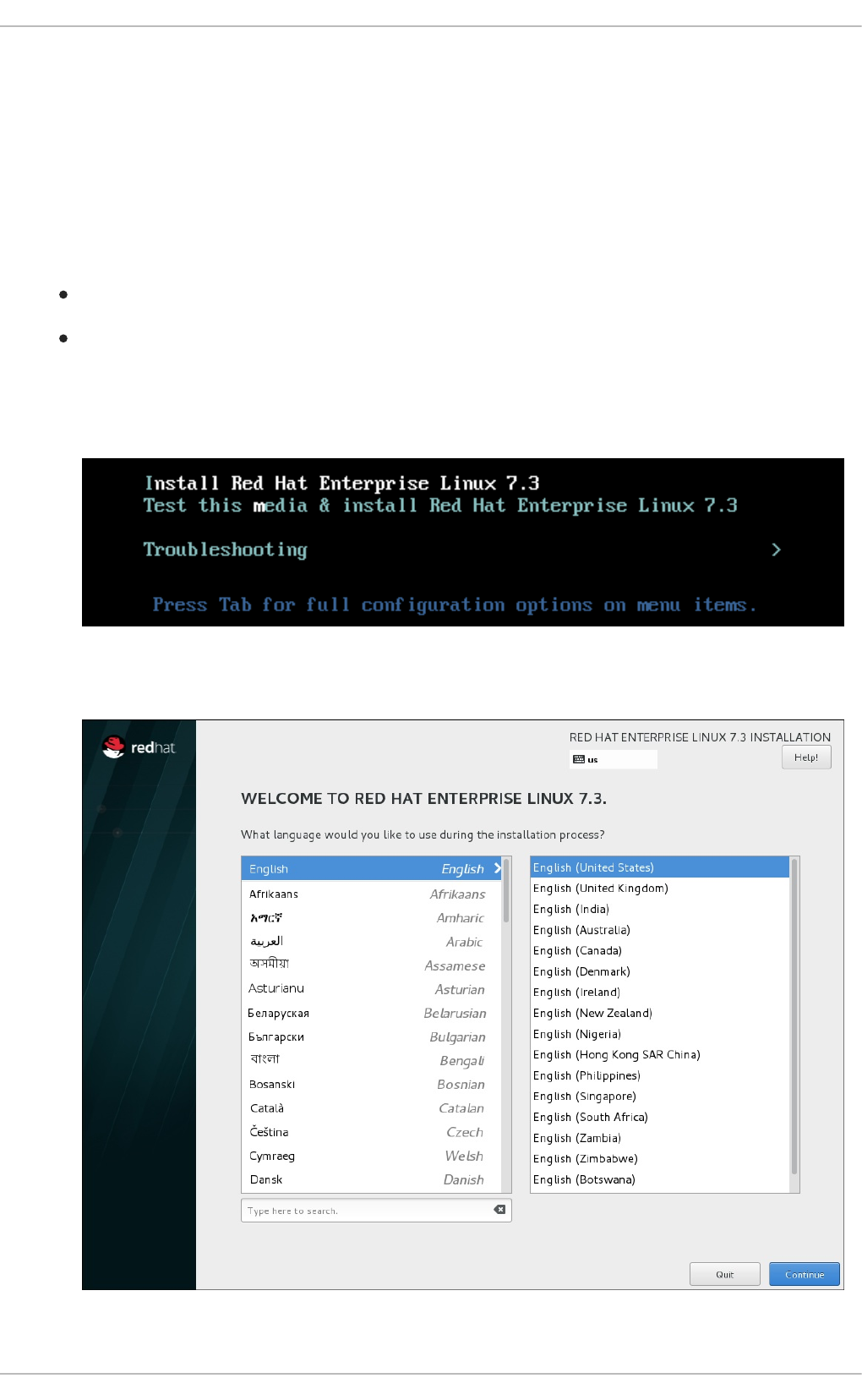The width and height of the screenshot is (862, 1400).
Task: Click the Quit button
Action: 725,1274
